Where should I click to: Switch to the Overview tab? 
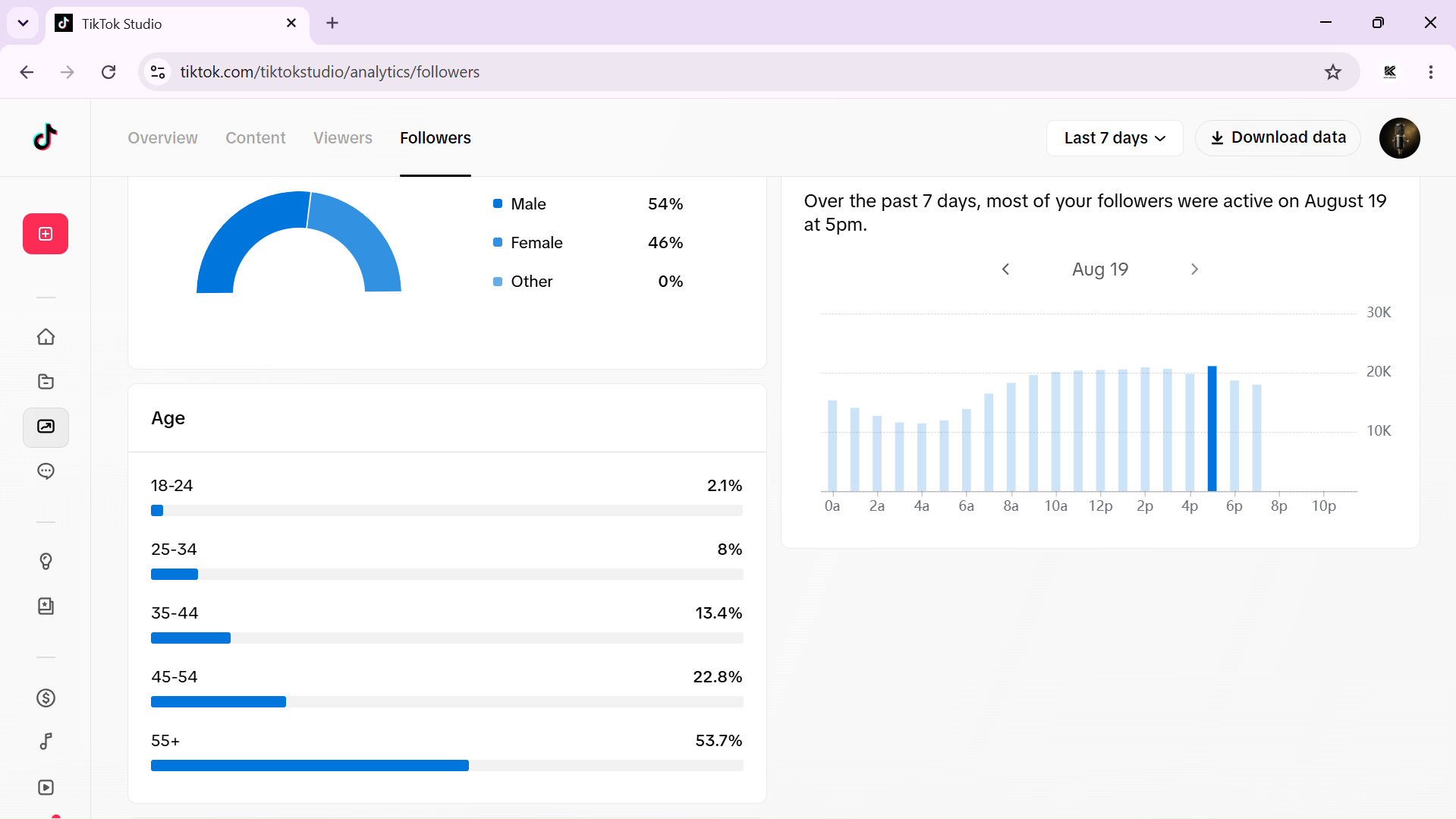coord(162,138)
